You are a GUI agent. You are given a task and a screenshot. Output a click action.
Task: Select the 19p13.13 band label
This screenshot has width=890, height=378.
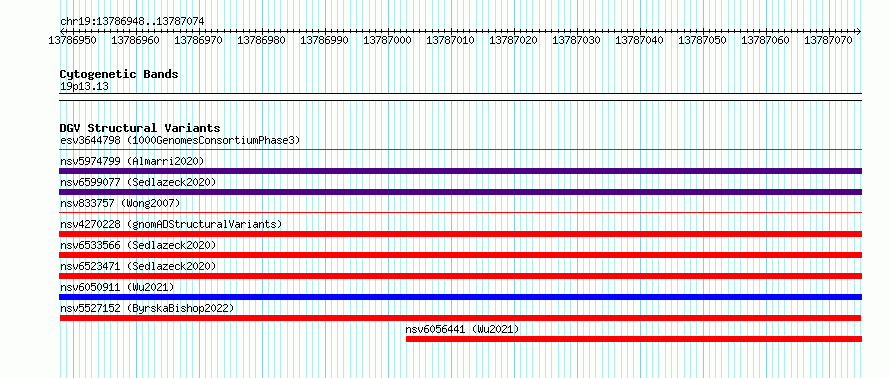click(84, 87)
